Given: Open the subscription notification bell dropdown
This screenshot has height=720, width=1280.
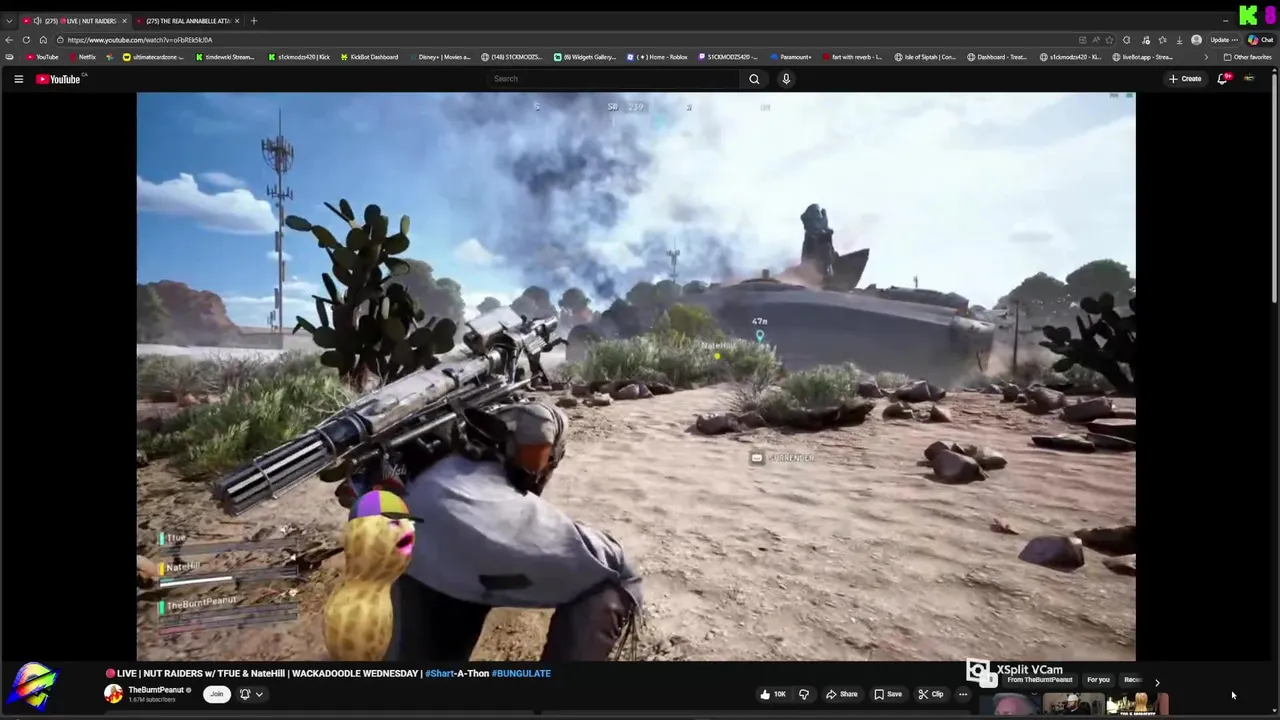Looking at the screenshot, I should (x=251, y=694).
